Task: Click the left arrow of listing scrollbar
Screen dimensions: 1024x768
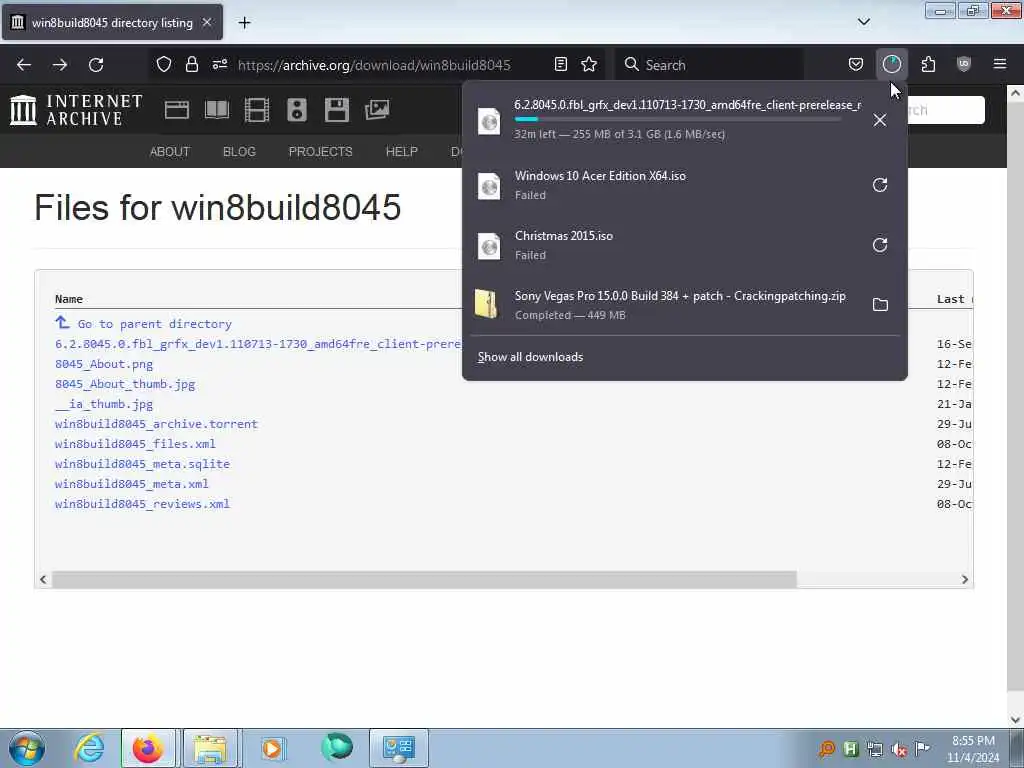Action: [43, 580]
